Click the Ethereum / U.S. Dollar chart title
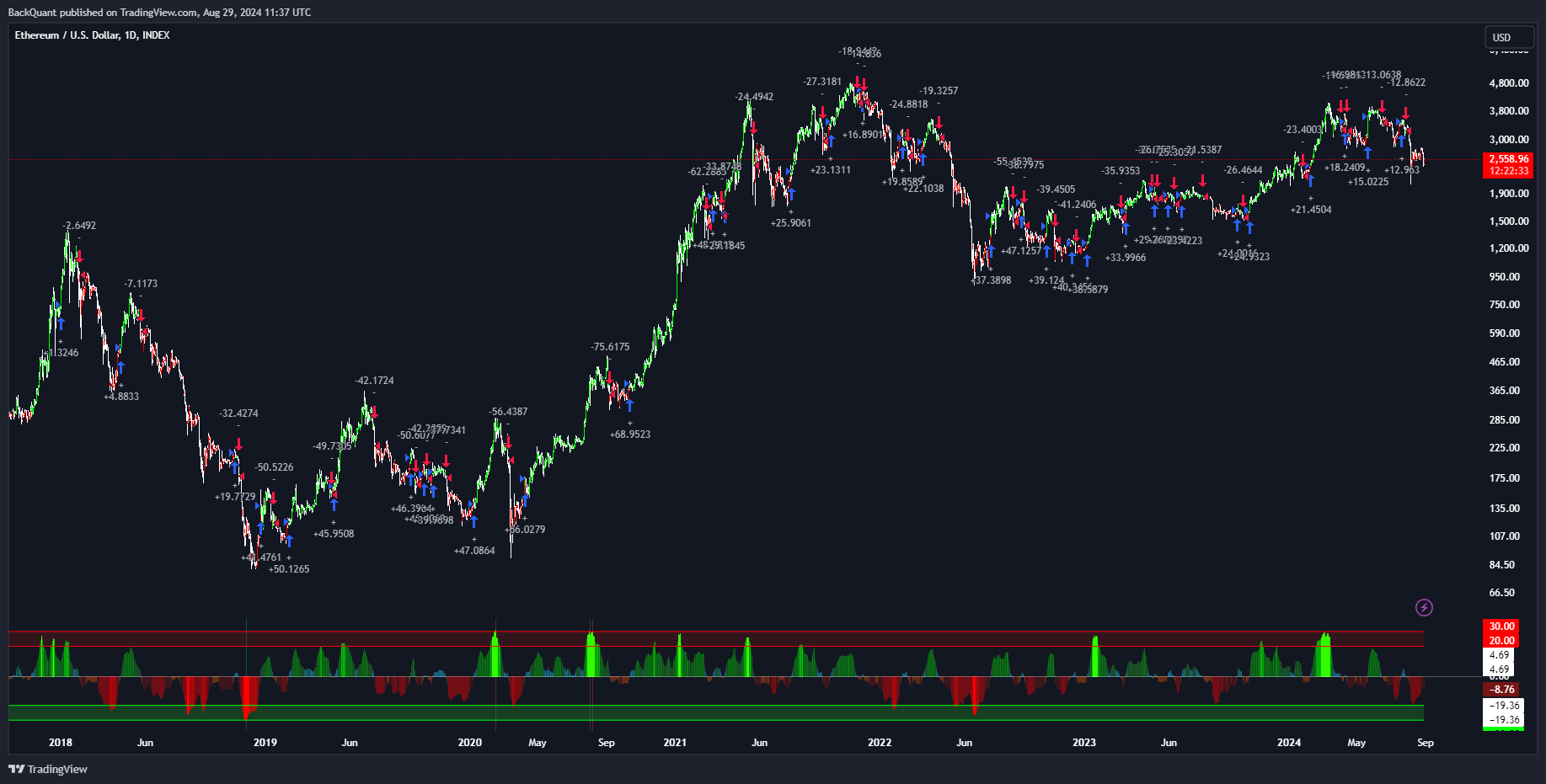 (x=92, y=35)
